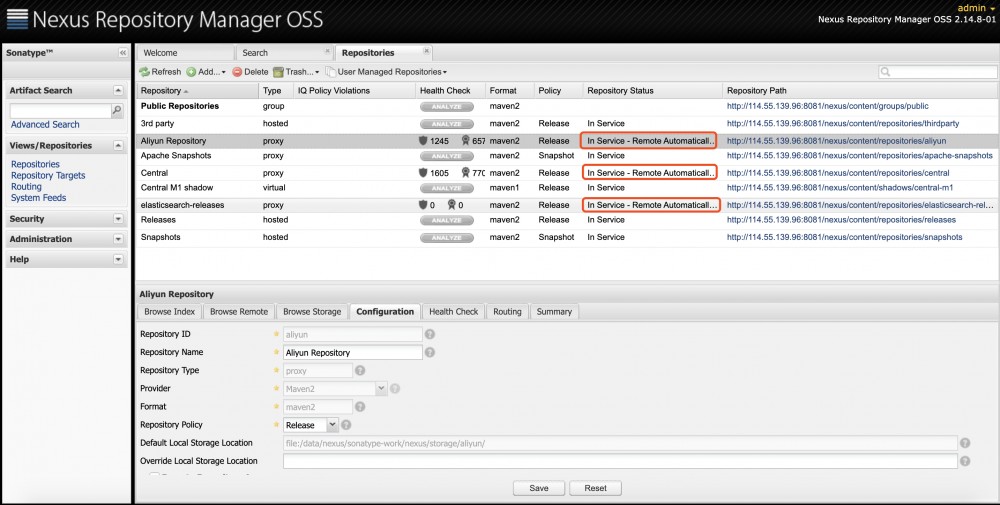This screenshot has width=1000, height=505.
Task: Open the Repository Policy dropdown
Action: 332,425
